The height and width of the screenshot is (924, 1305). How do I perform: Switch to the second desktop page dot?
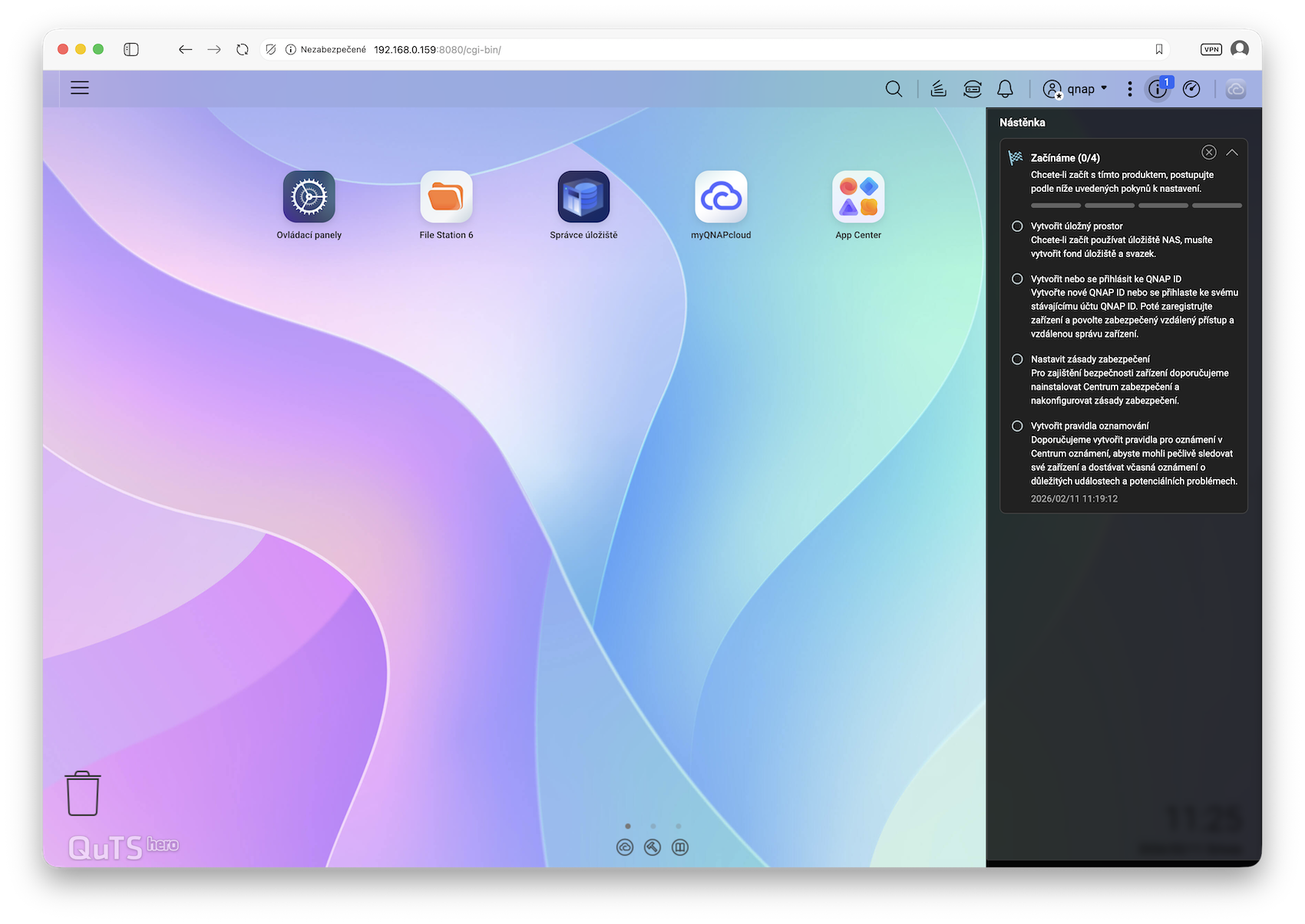click(x=653, y=827)
